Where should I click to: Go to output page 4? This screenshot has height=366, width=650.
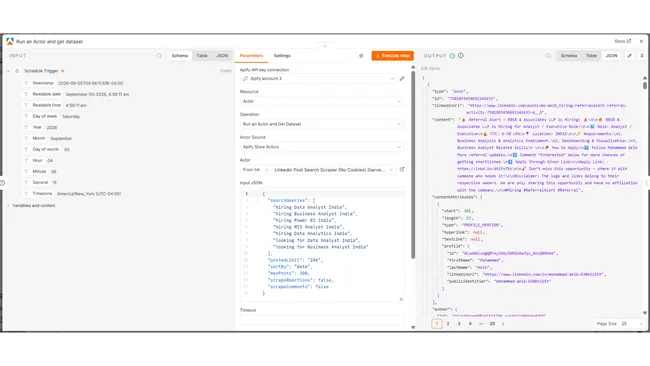point(470,324)
